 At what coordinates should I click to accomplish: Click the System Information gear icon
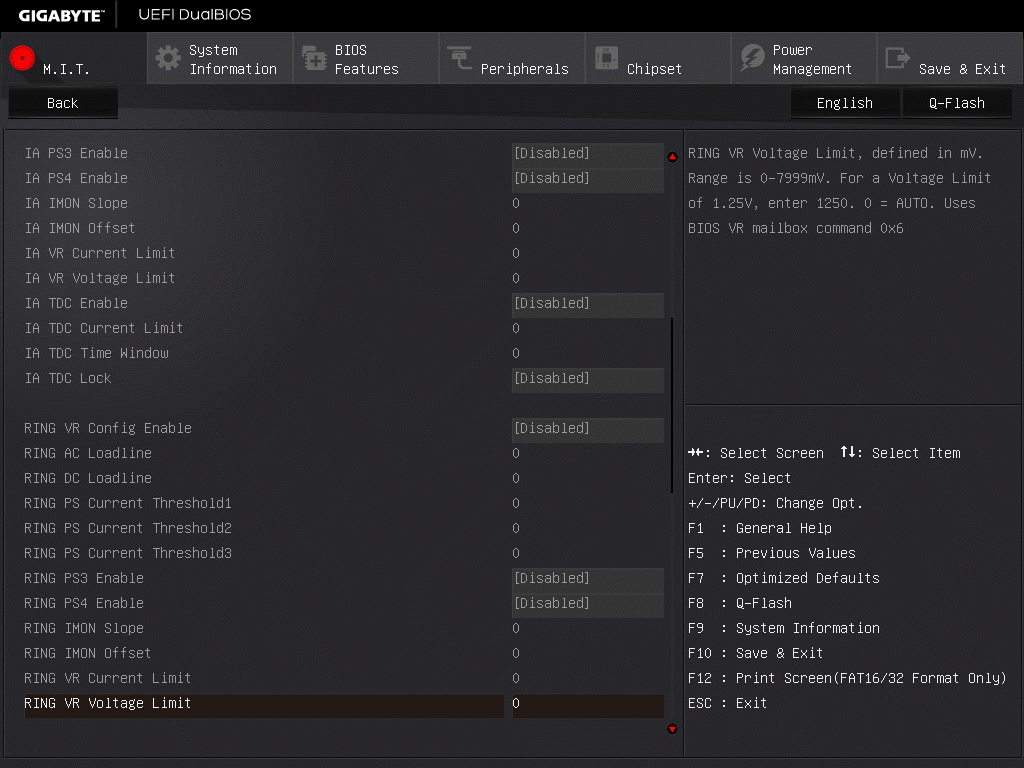click(168, 58)
